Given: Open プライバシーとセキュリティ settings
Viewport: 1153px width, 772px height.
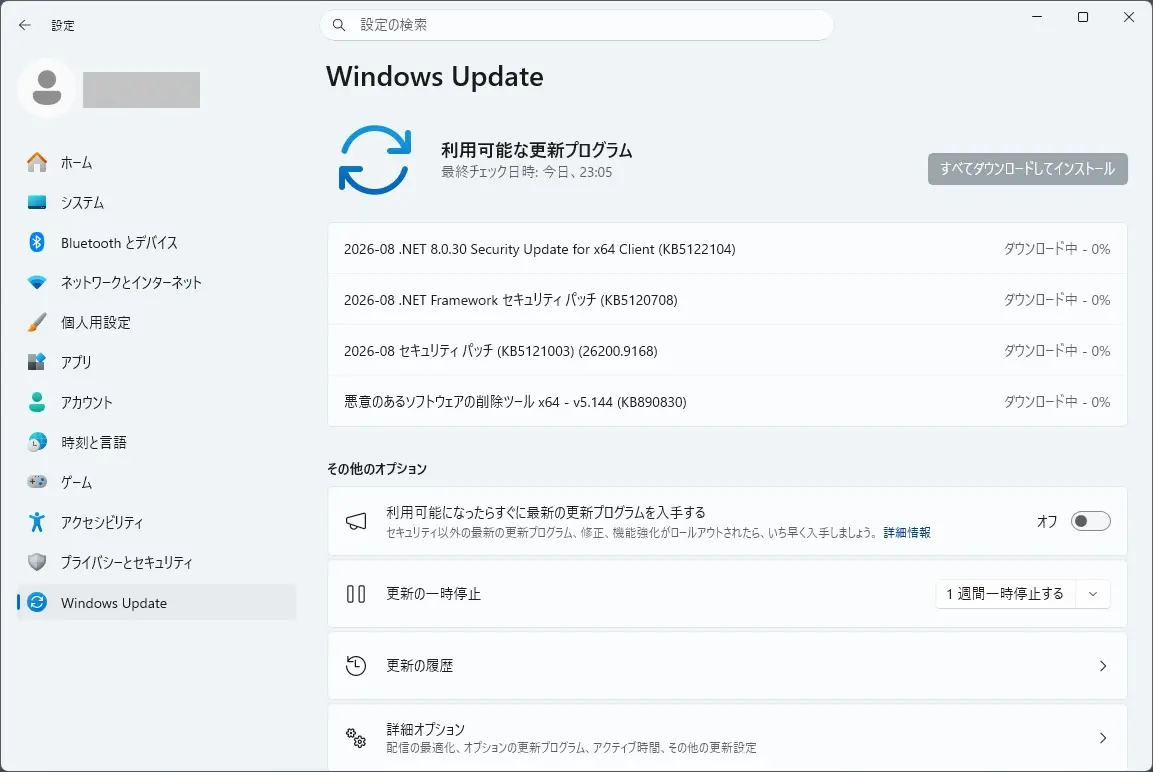Looking at the screenshot, I should click(156, 562).
